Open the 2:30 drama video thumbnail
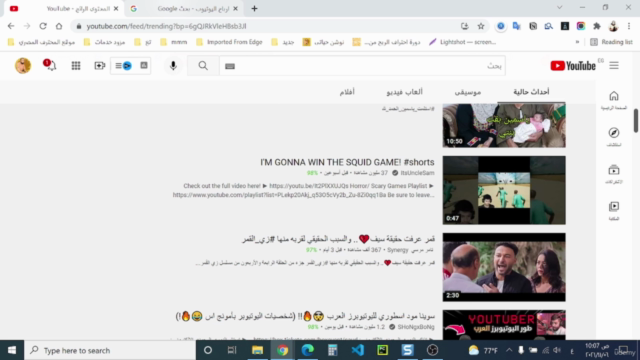This screenshot has height=360, width=640. (504, 267)
